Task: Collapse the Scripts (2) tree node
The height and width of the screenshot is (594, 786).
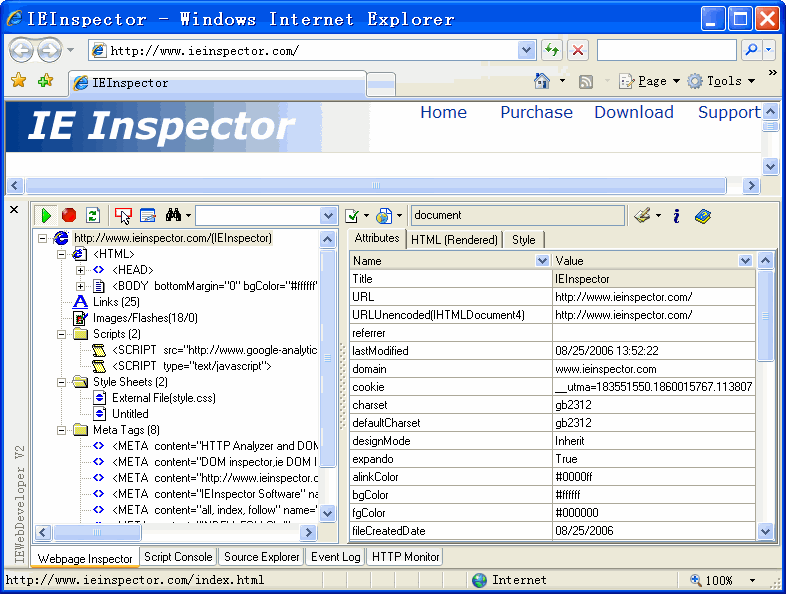Action: coord(62,334)
